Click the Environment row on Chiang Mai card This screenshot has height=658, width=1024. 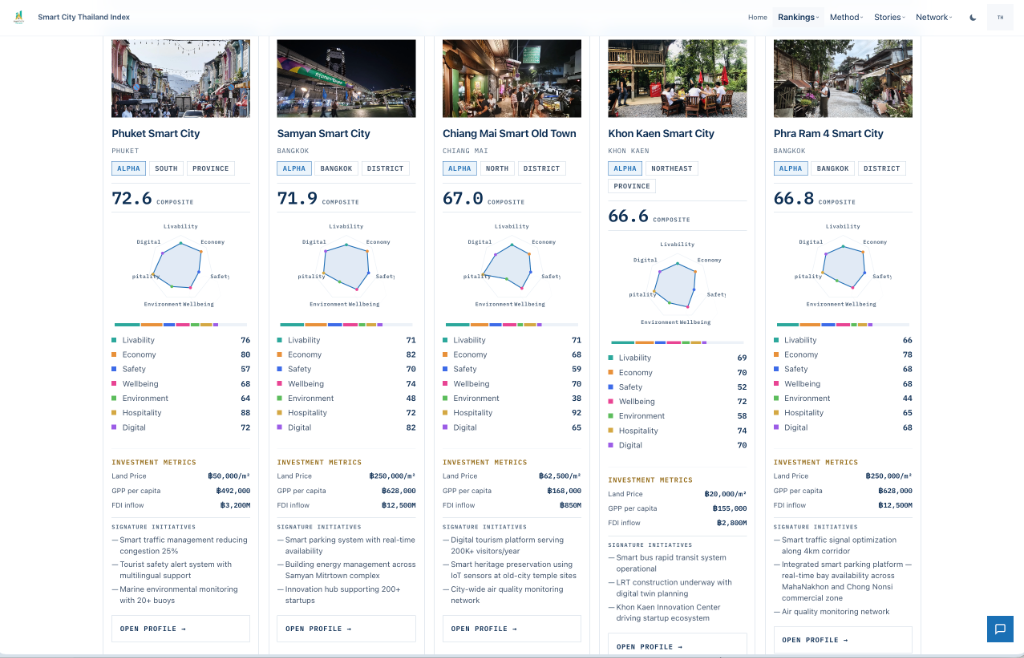pos(511,398)
